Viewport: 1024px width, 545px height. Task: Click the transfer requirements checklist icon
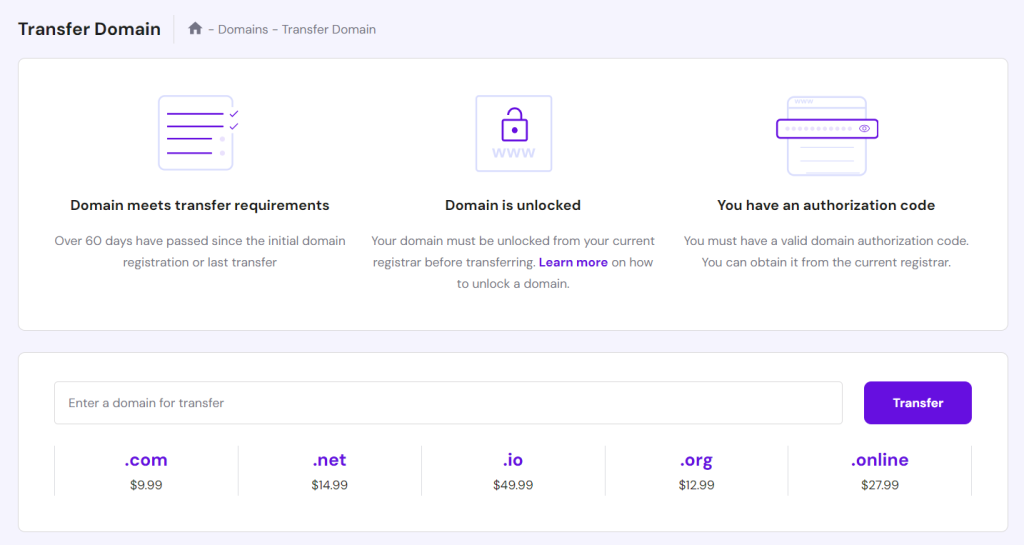tap(198, 133)
